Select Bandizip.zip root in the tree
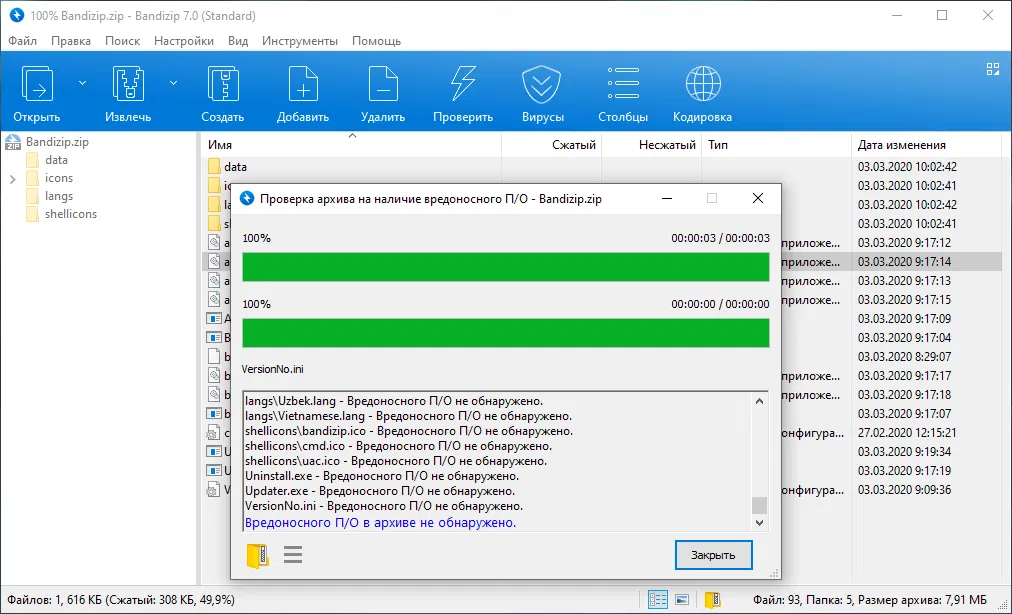The width and height of the screenshot is (1012, 614). pos(57,142)
